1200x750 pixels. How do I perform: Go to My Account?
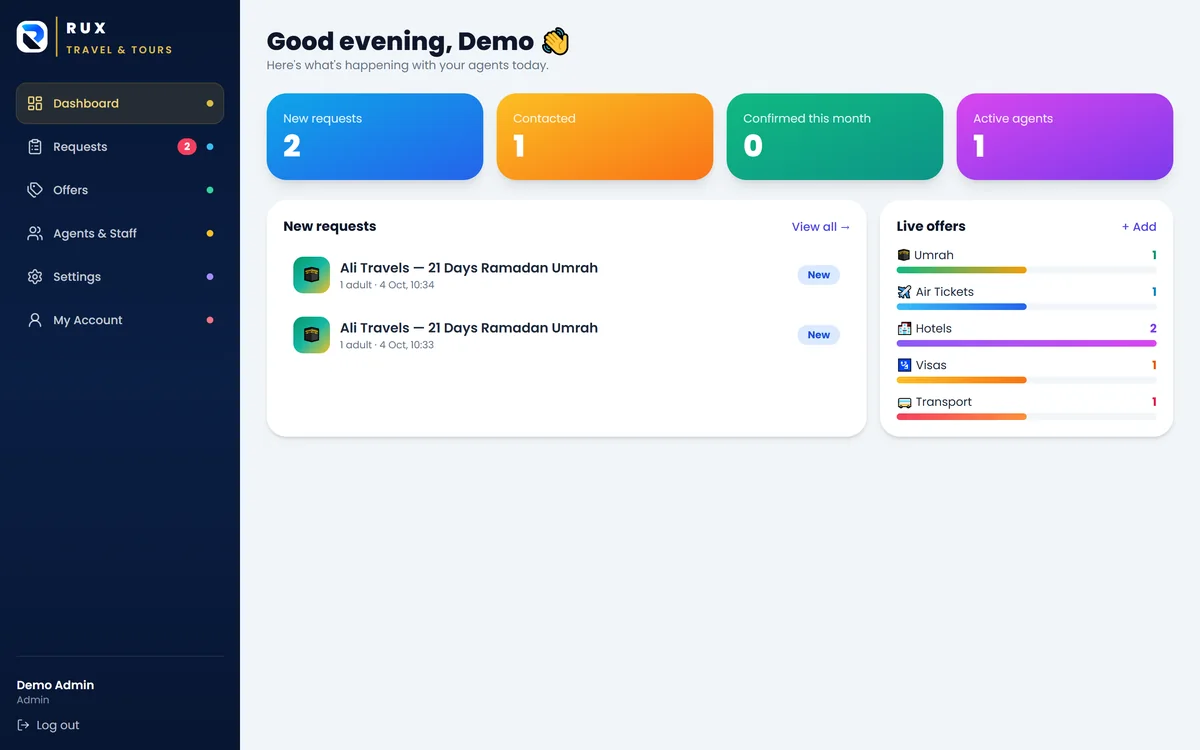coord(120,320)
